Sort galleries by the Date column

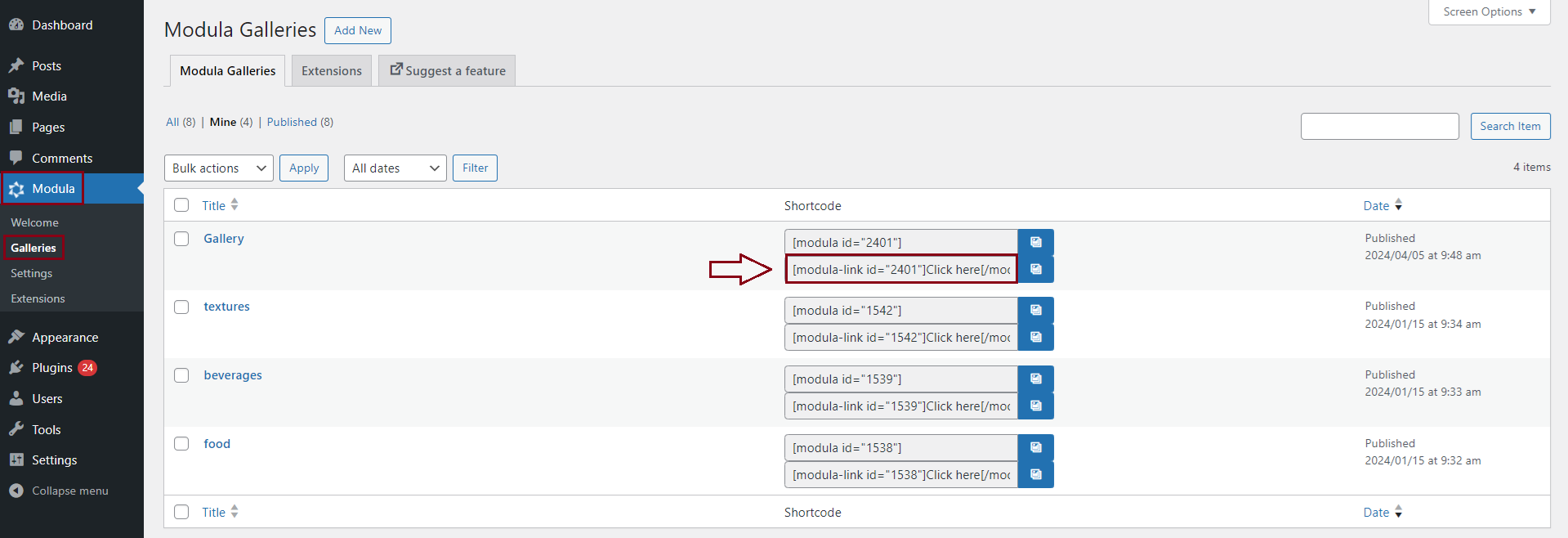1376,206
